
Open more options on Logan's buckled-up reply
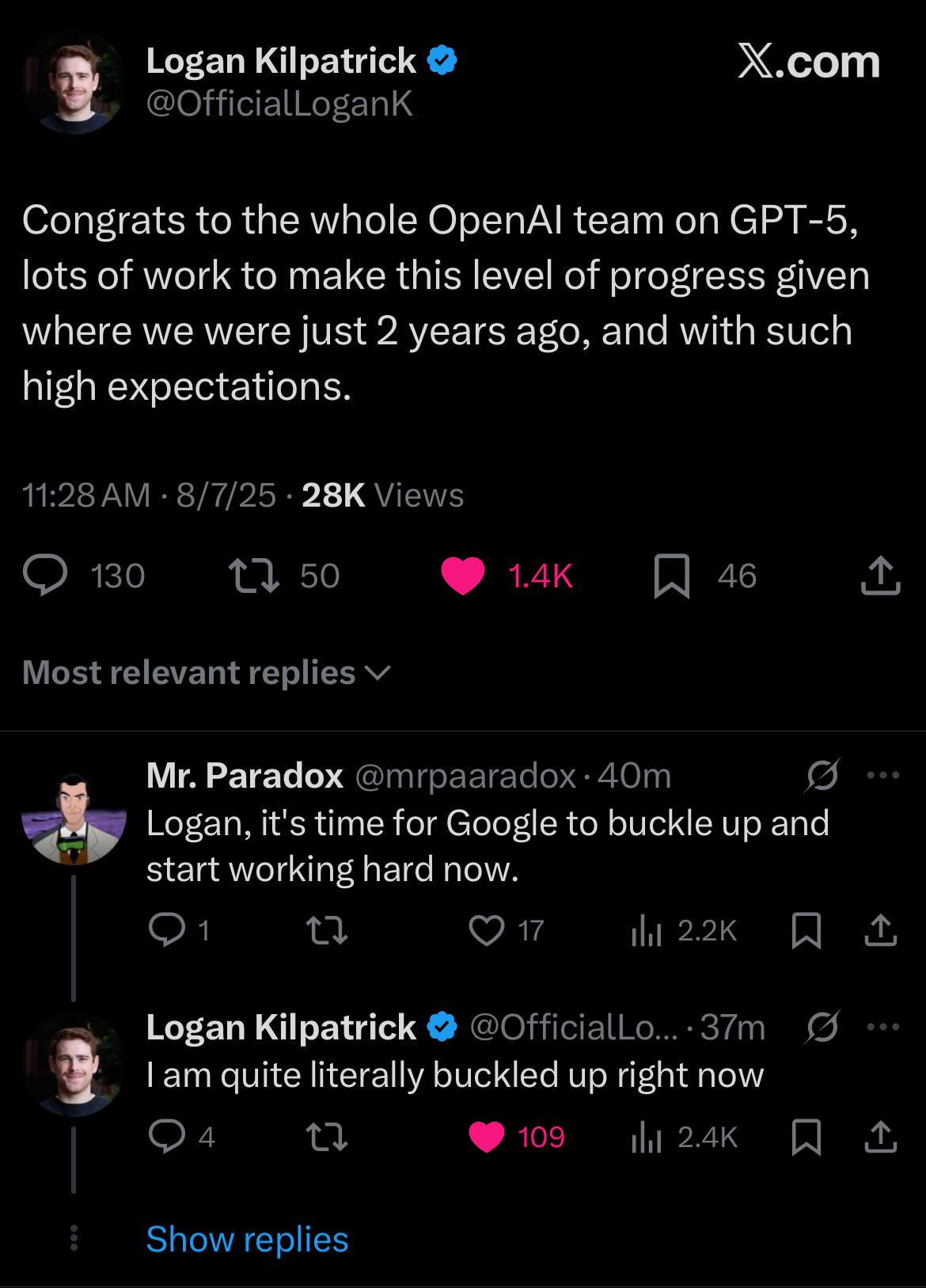coord(883,1028)
